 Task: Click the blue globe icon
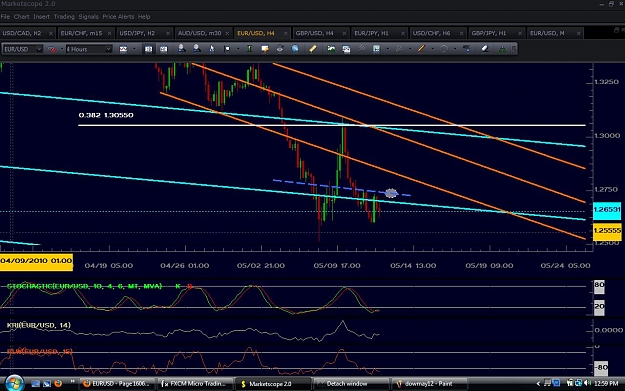[295, 49]
